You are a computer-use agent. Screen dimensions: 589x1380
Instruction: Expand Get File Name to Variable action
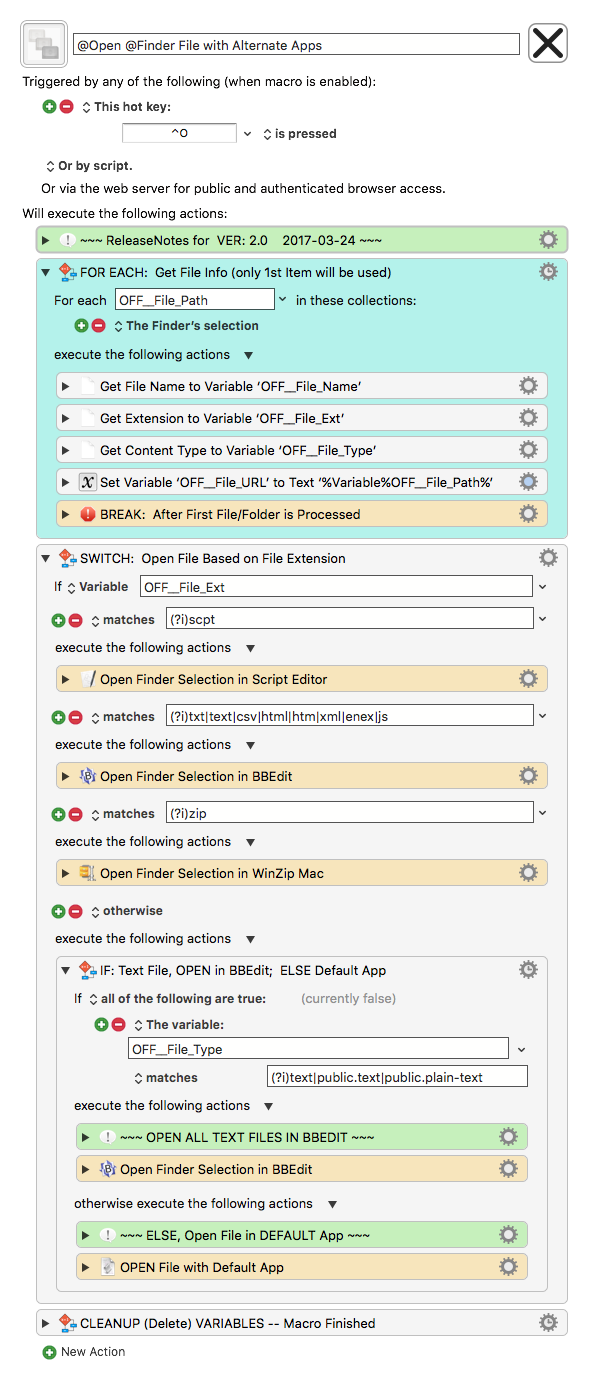coord(66,386)
